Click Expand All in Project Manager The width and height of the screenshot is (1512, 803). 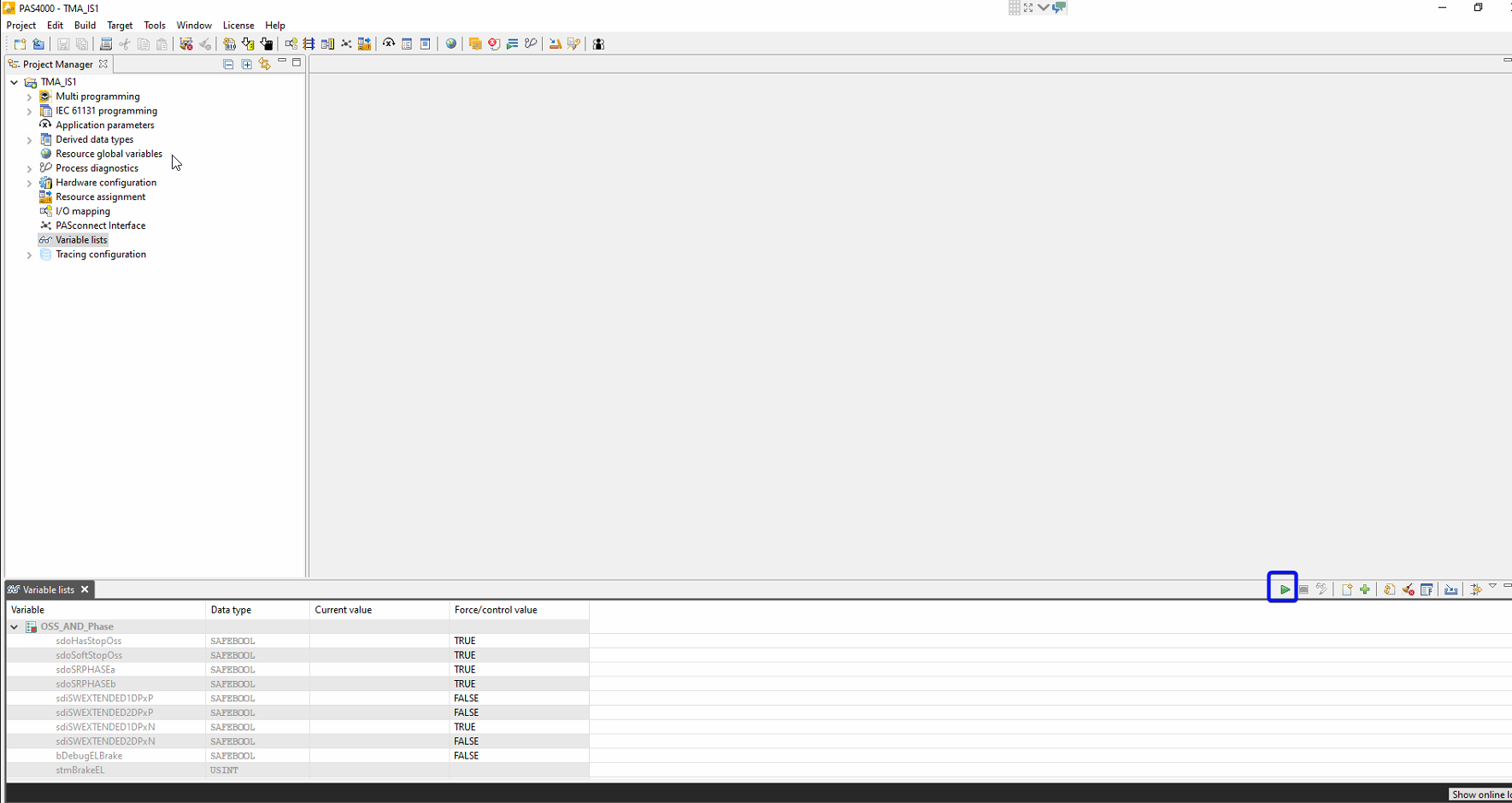[247, 64]
